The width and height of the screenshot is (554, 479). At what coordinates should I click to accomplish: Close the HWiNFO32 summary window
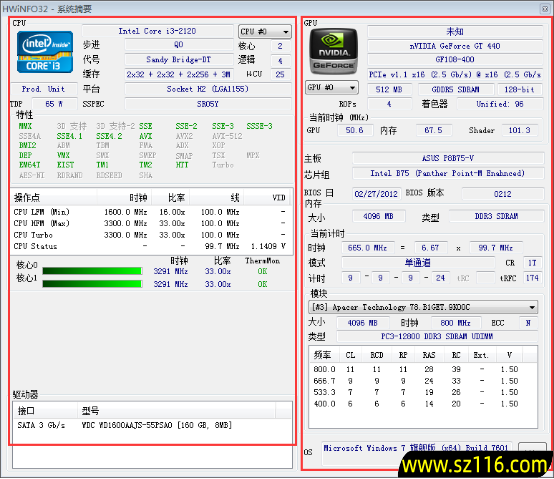click(x=544, y=8)
